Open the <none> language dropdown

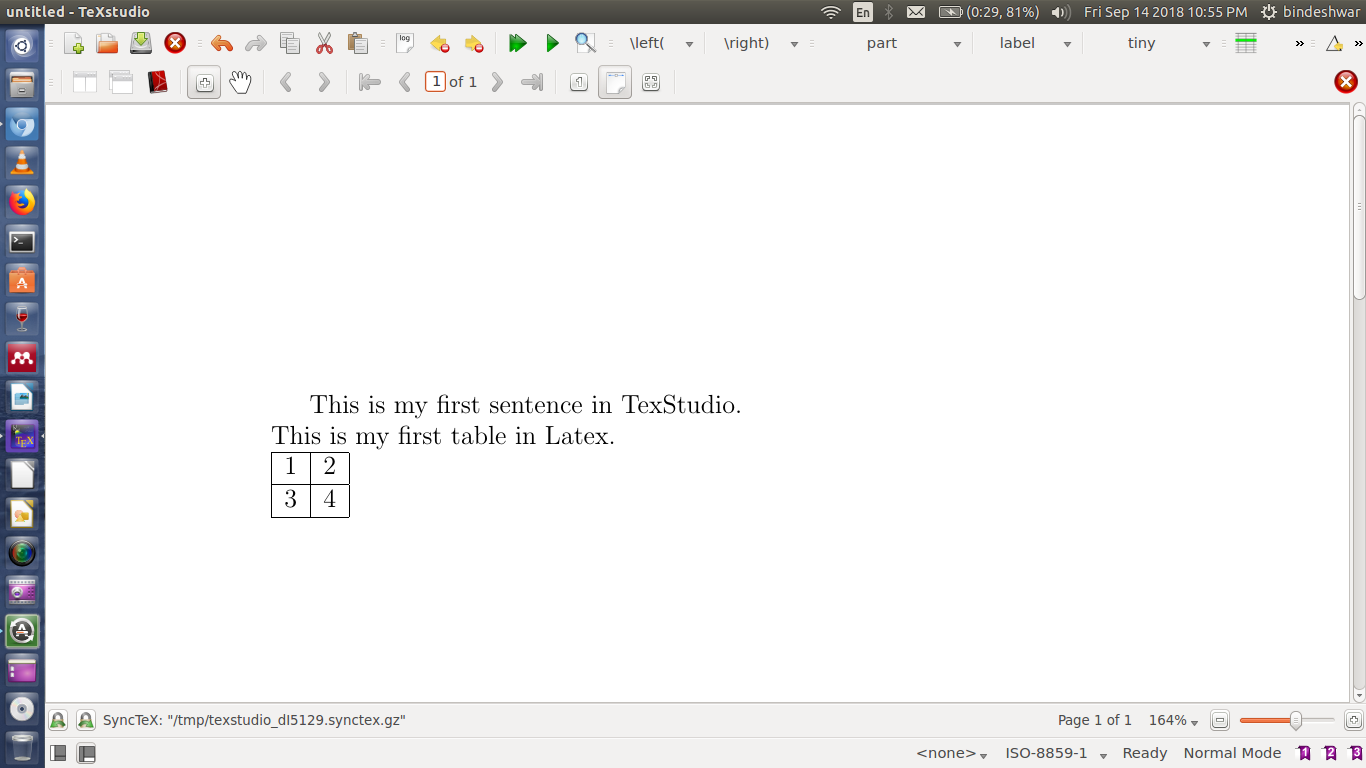pos(951,753)
